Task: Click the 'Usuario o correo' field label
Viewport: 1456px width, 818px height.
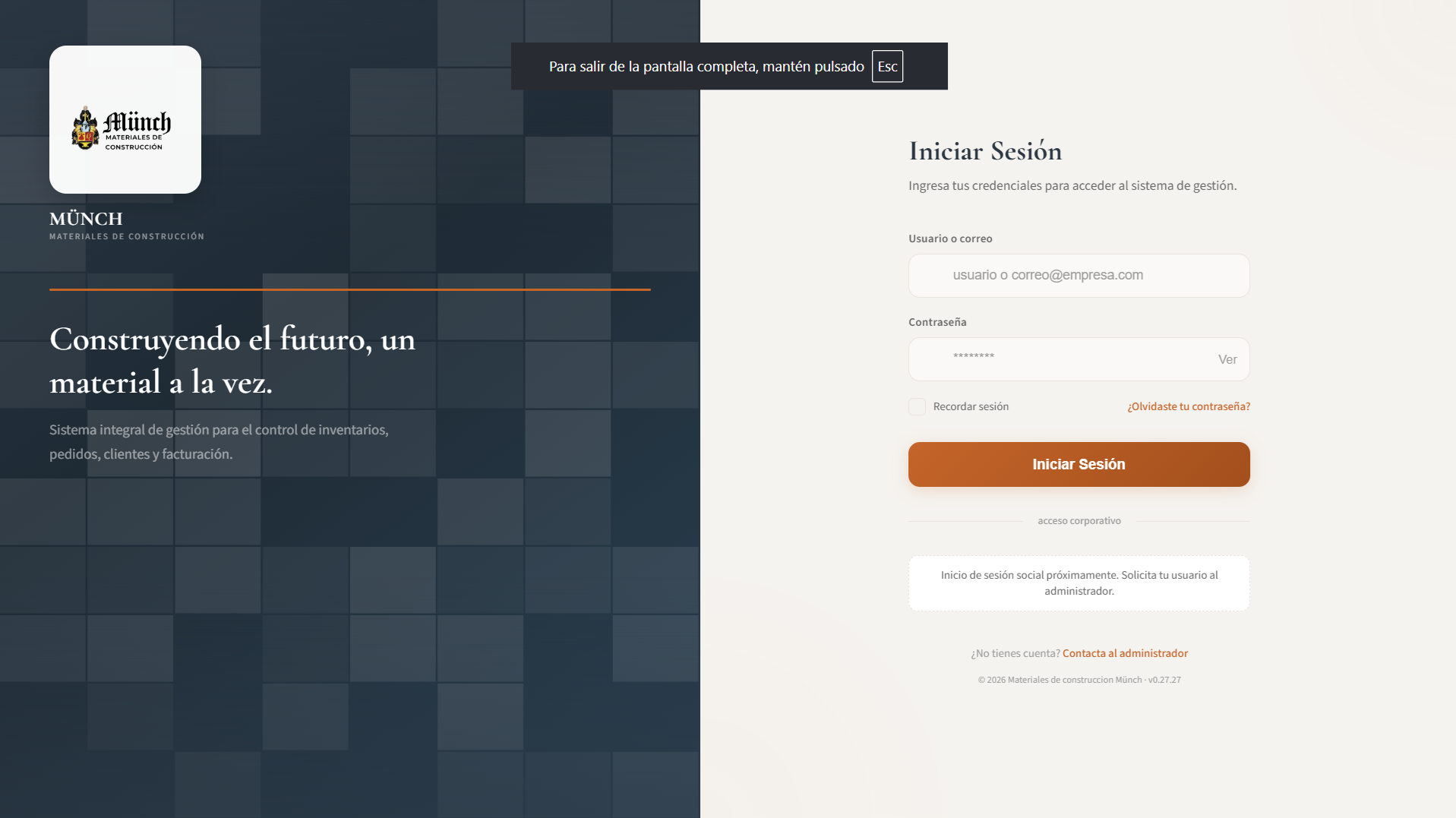Action: pos(950,238)
